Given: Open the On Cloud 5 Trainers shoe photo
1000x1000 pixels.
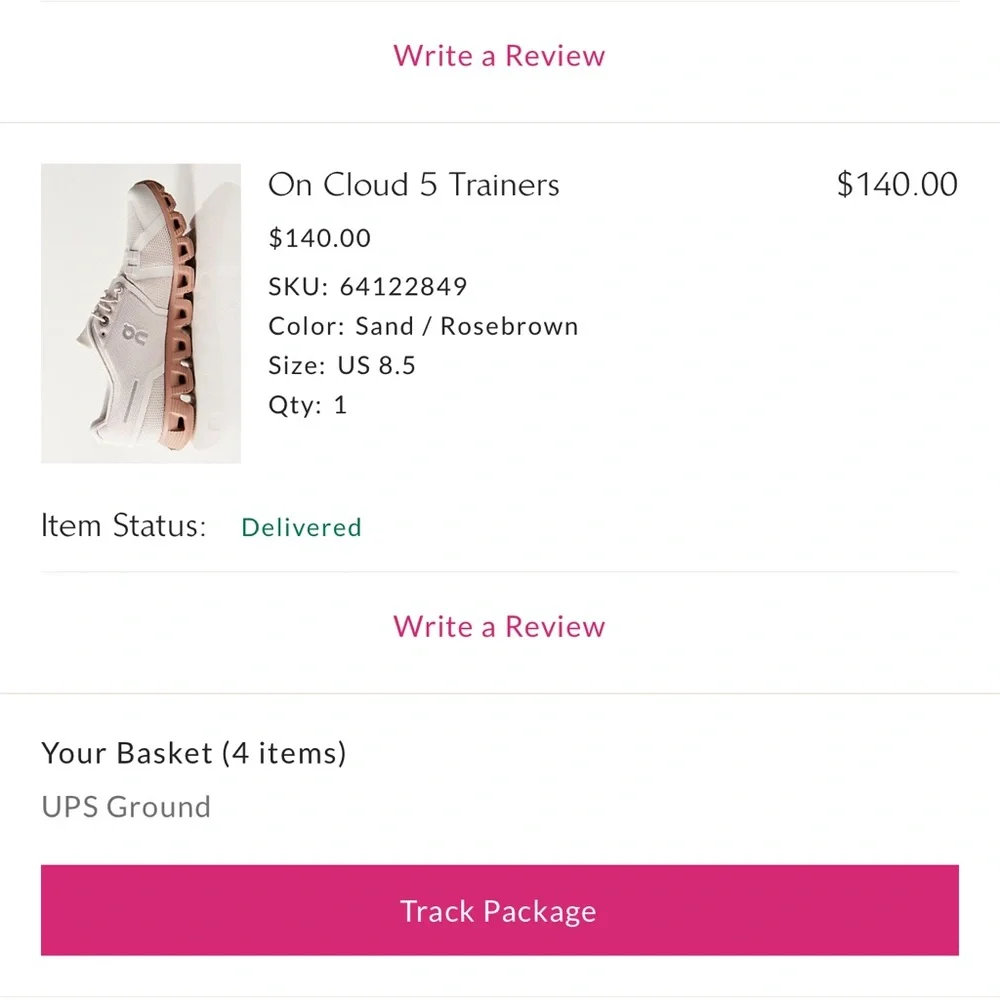Looking at the screenshot, I should coord(141,313).
